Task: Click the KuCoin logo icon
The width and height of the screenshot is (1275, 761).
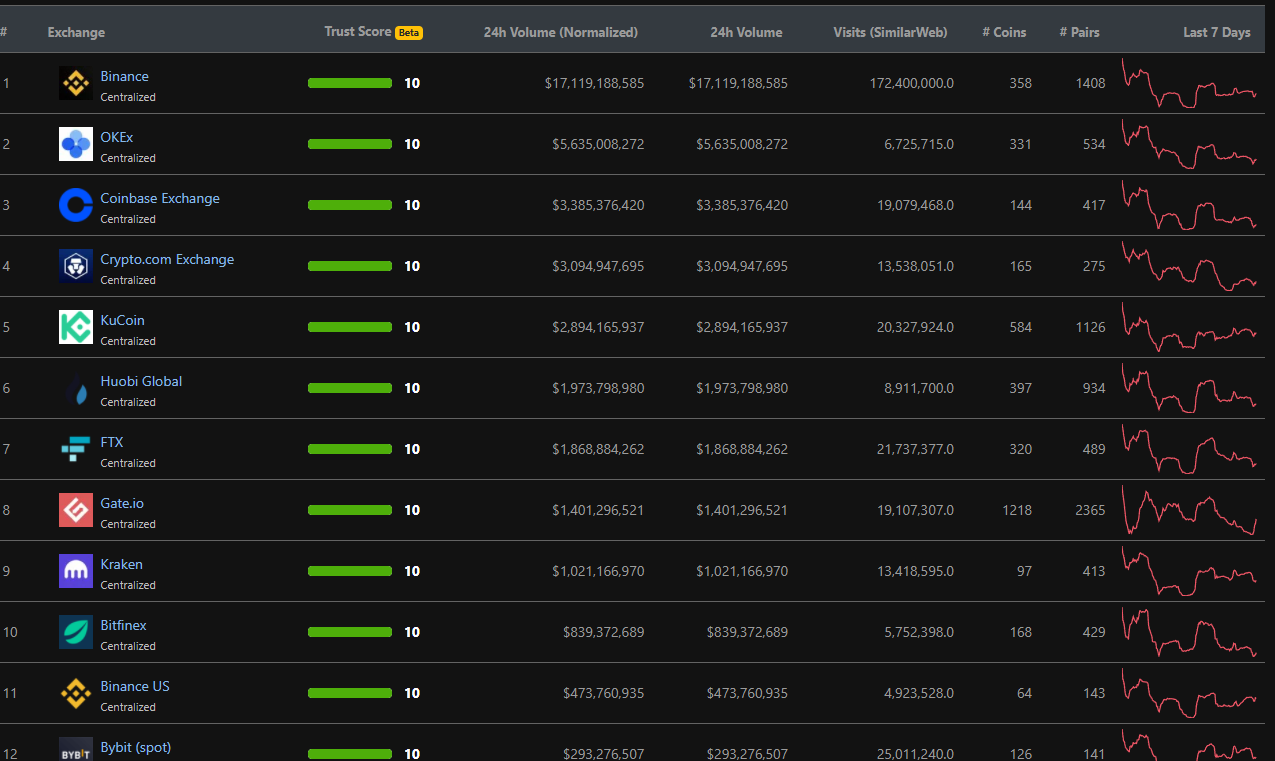Action: (76, 328)
